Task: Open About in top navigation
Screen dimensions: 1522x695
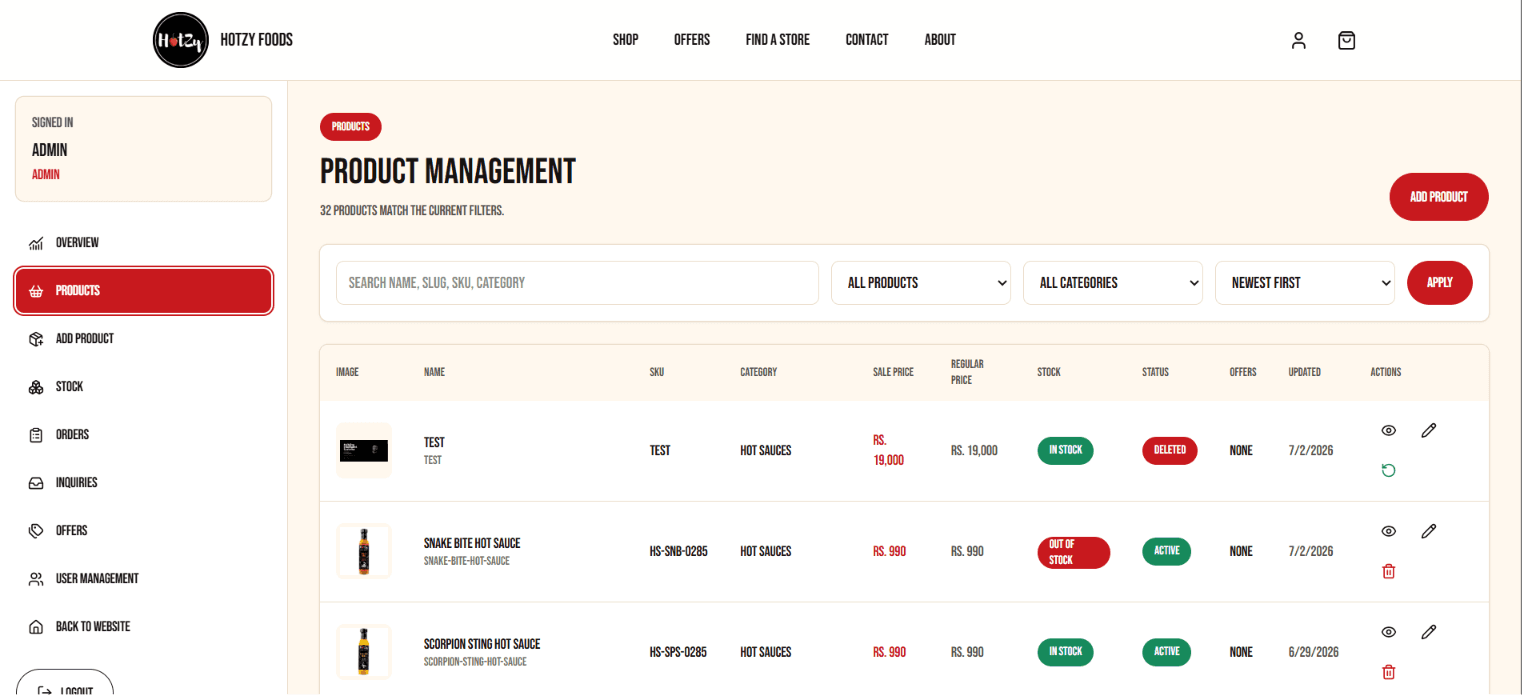Action: click(940, 40)
